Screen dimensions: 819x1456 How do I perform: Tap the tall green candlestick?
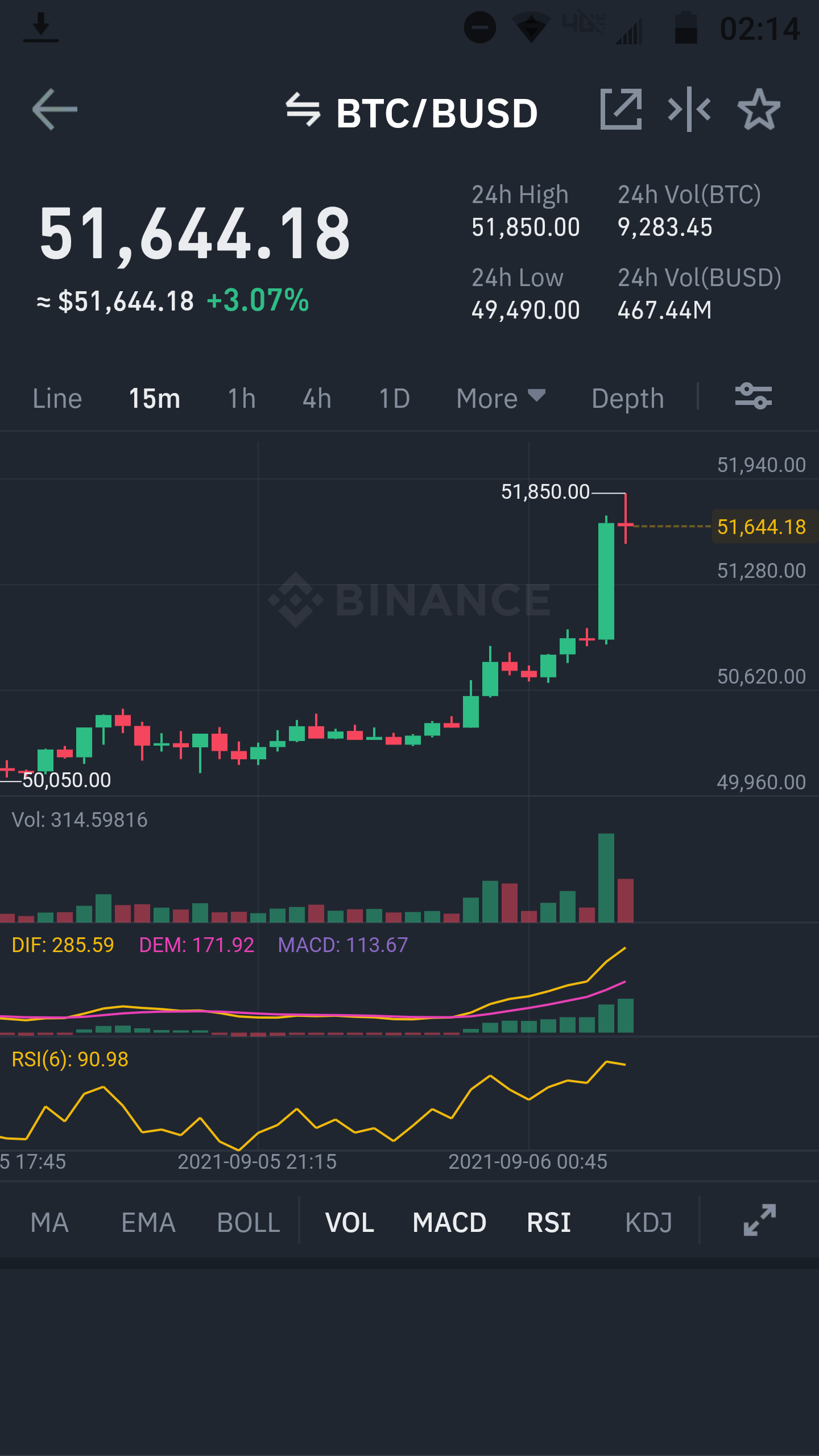click(606, 580)
